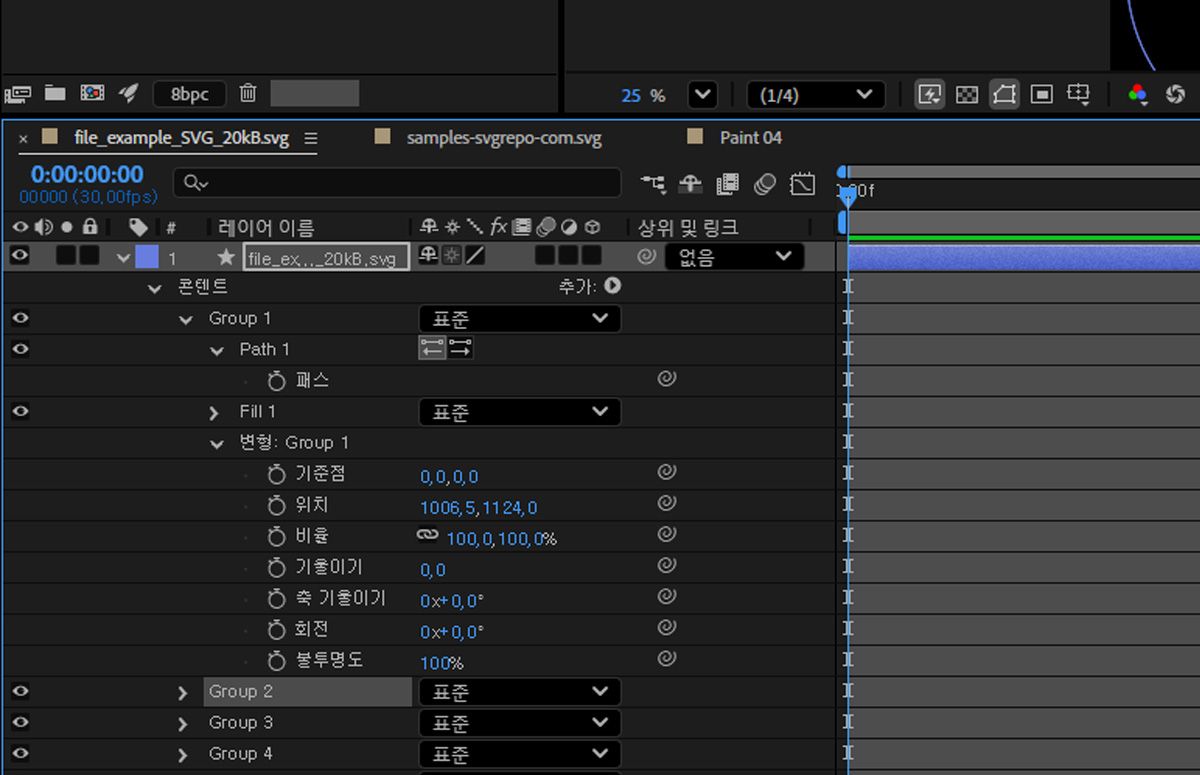Click the rocket project settings icon

(x=128, y=93)
